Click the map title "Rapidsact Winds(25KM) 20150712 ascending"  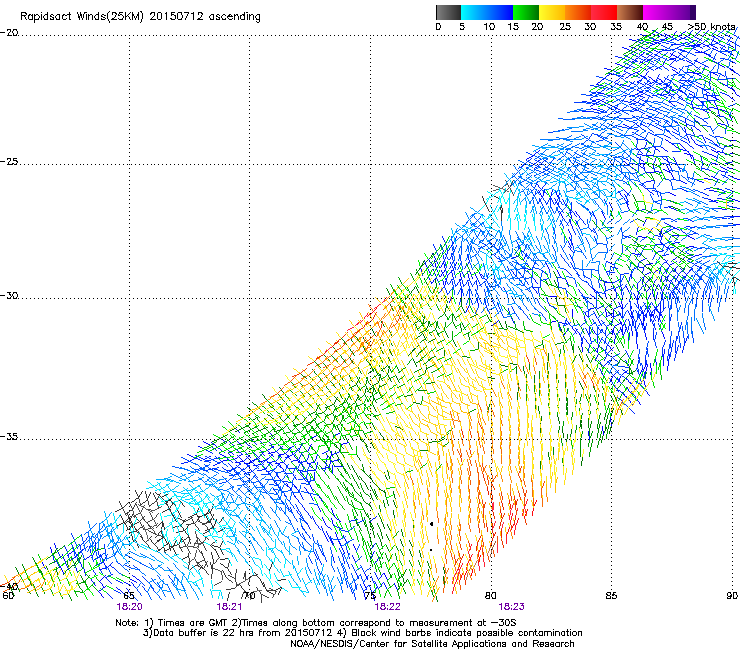(140, 17)
